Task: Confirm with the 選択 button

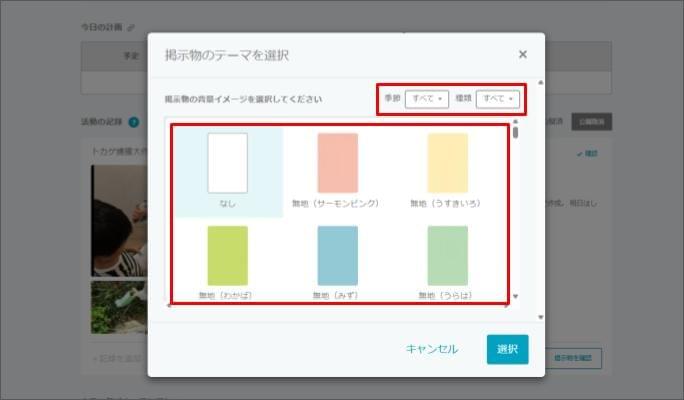Action: pyautogui.click(x=507, y=349)
